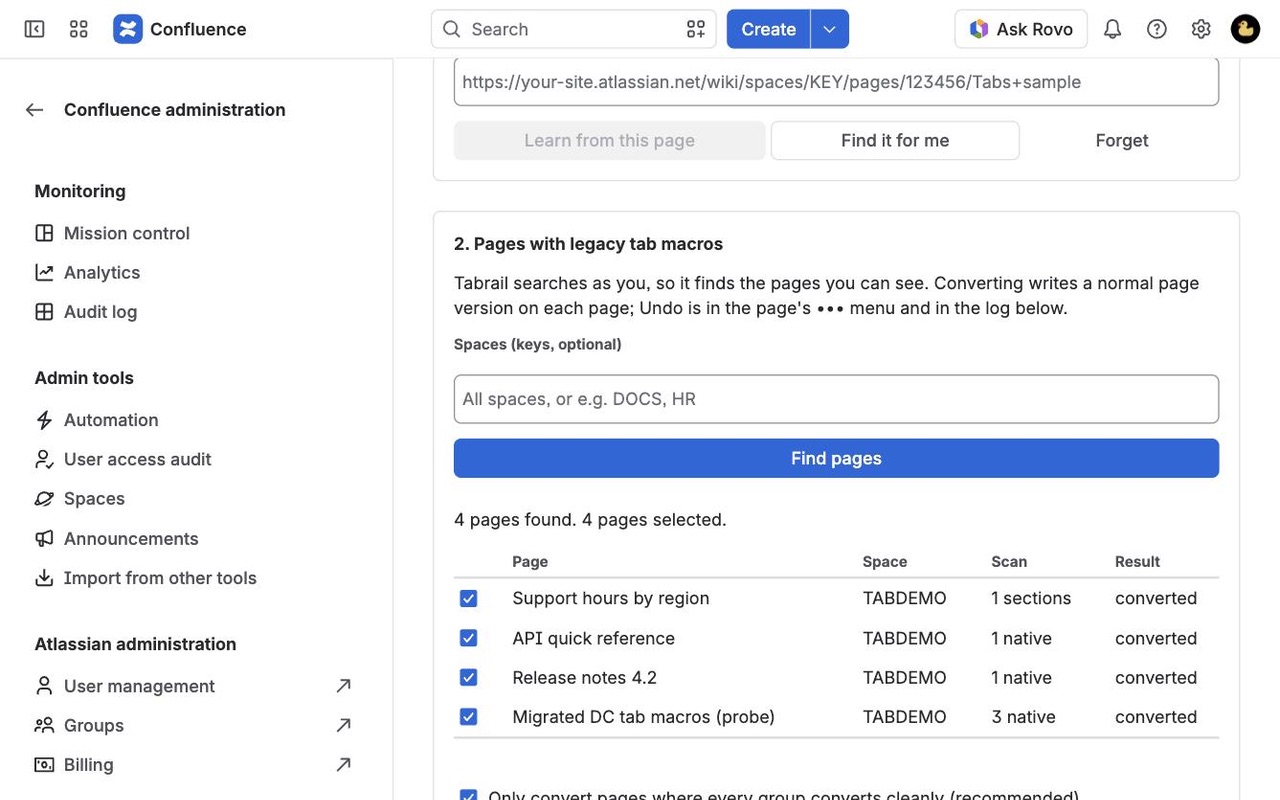
Task: Open Groups external link arrow
Action: 343,725
